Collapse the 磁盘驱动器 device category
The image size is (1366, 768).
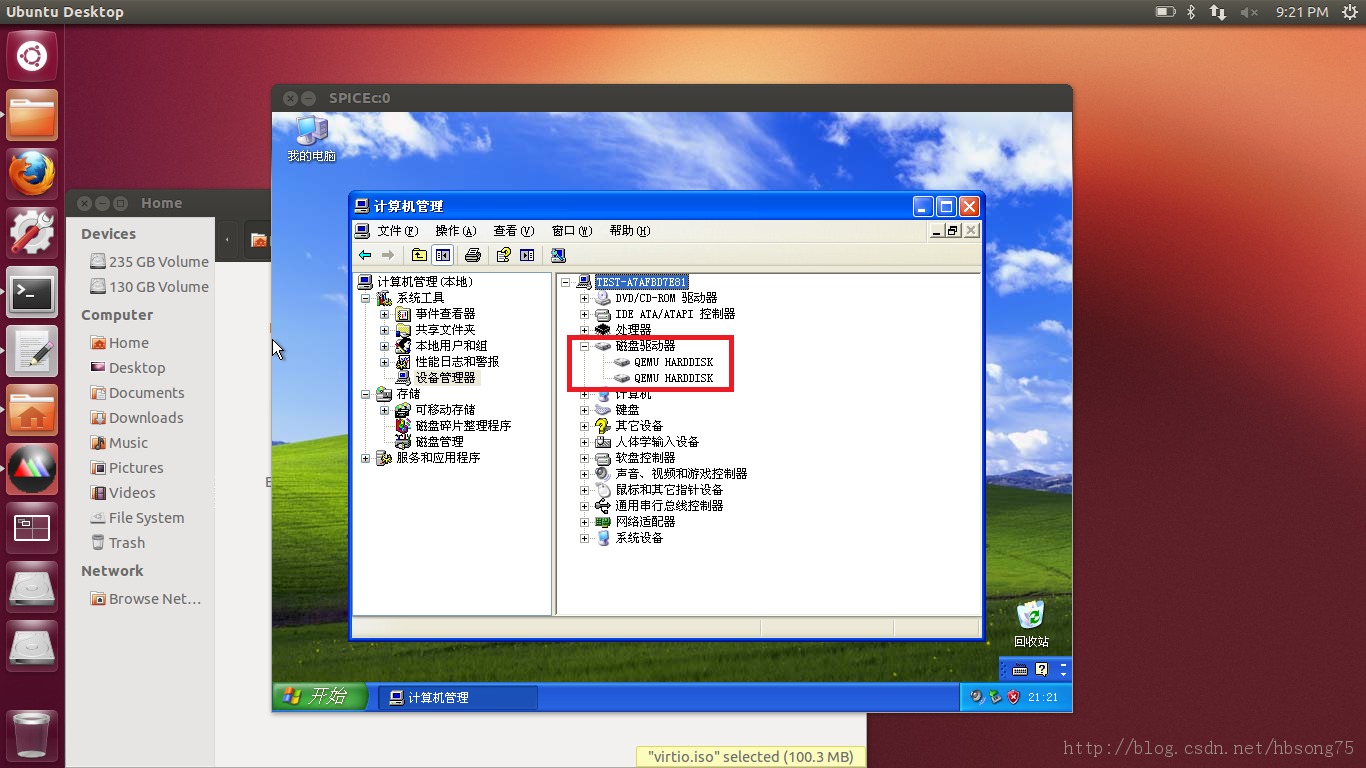click(585, 346)
